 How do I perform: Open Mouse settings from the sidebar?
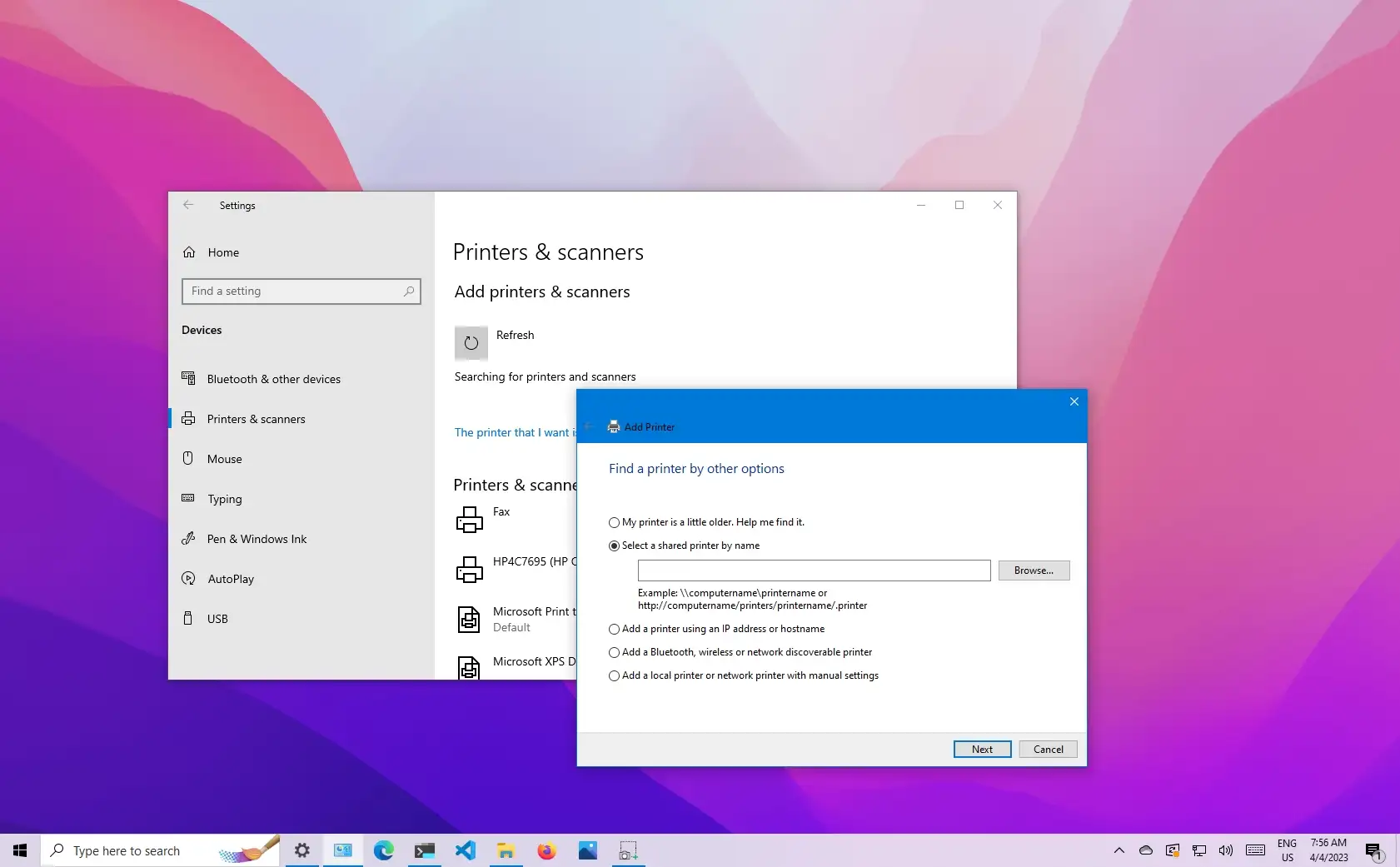click(x=223, y=459)
